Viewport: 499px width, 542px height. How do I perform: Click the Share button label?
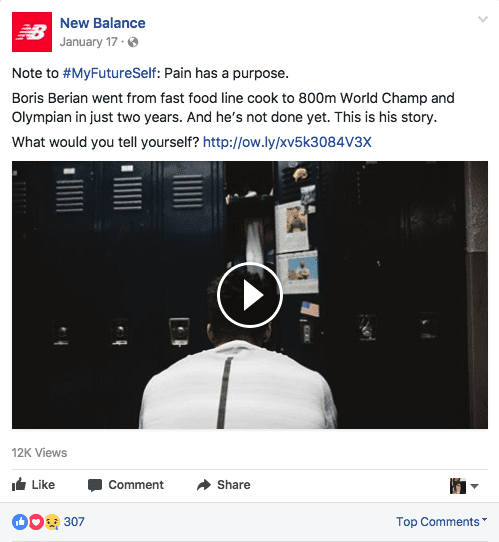click(x=234, y=485)
